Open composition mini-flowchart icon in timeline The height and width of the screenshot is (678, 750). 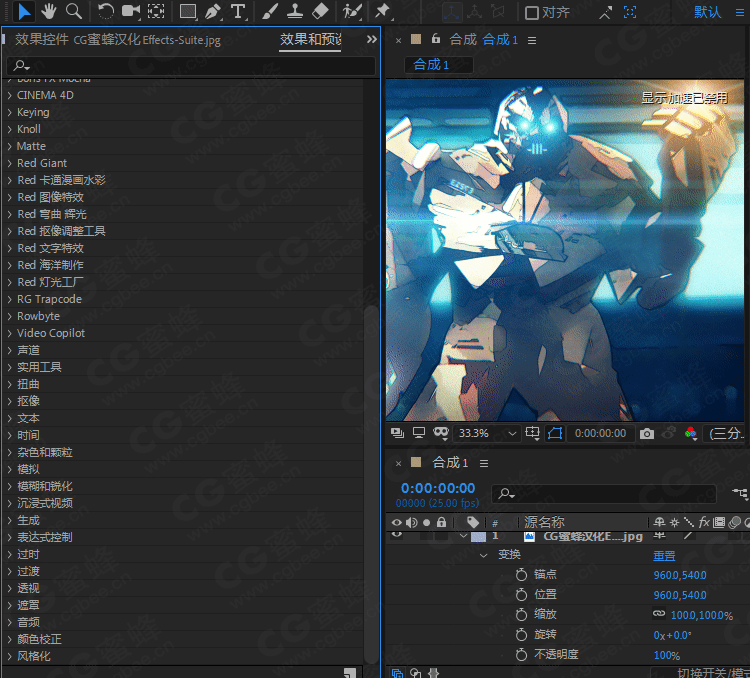740,493
